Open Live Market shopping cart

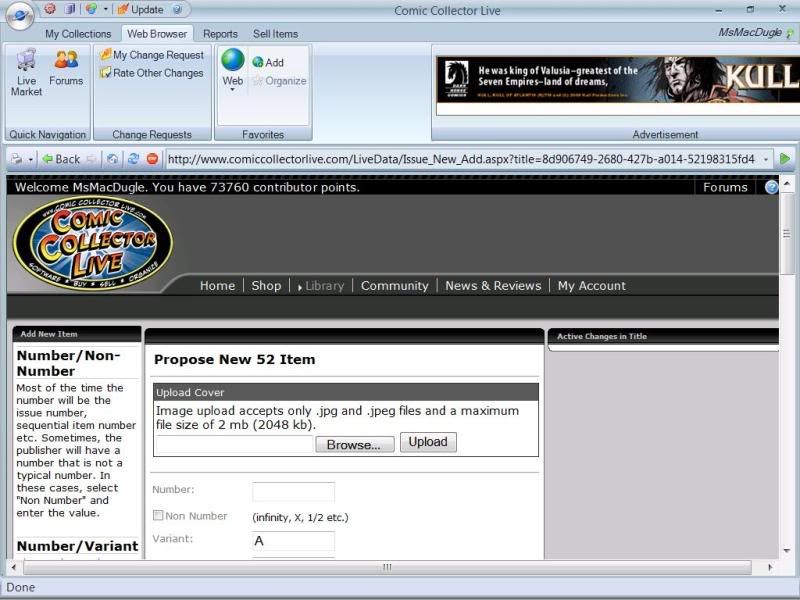coord(27,72)
